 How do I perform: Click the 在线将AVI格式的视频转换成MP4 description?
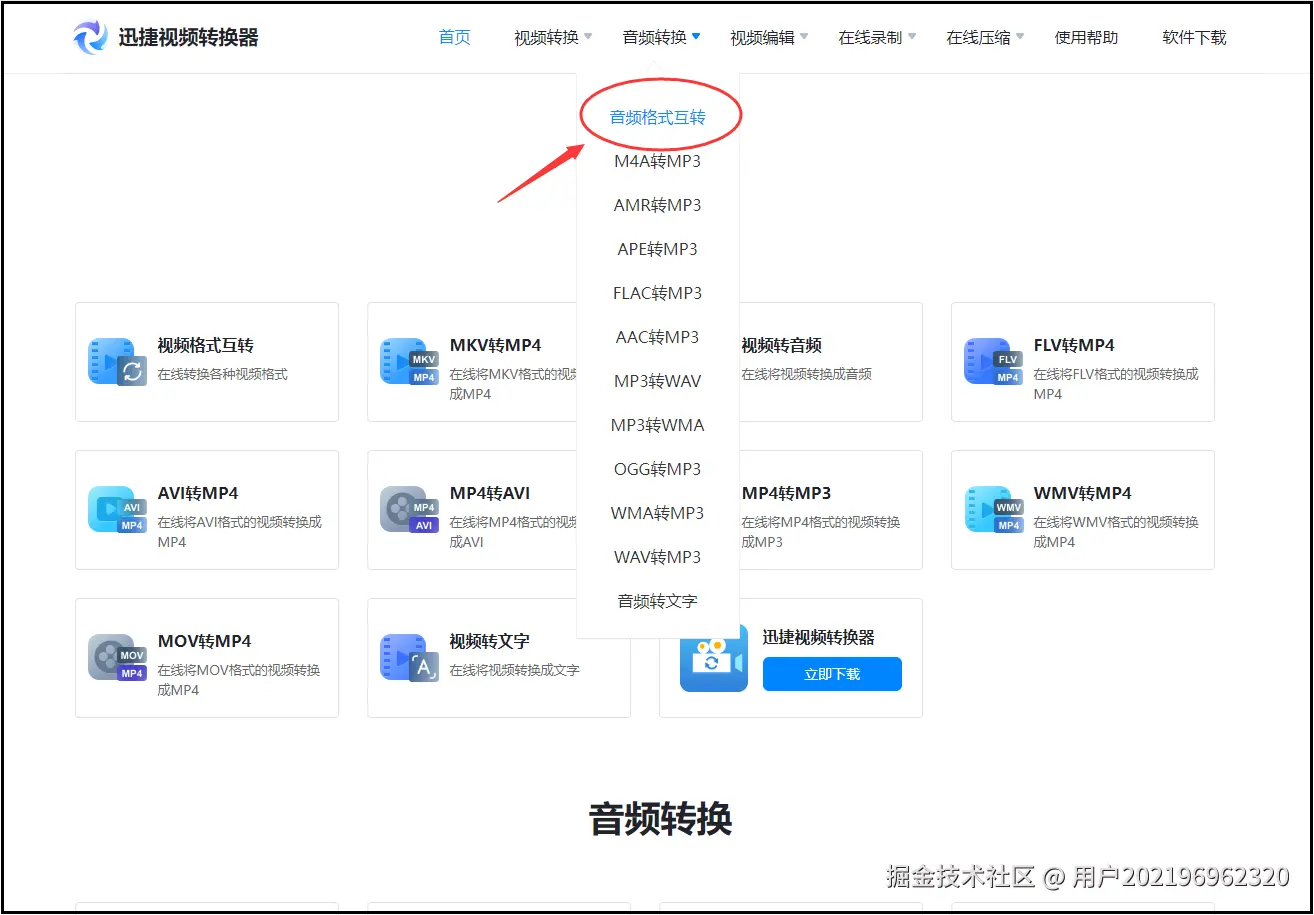(x=240, y=532)
